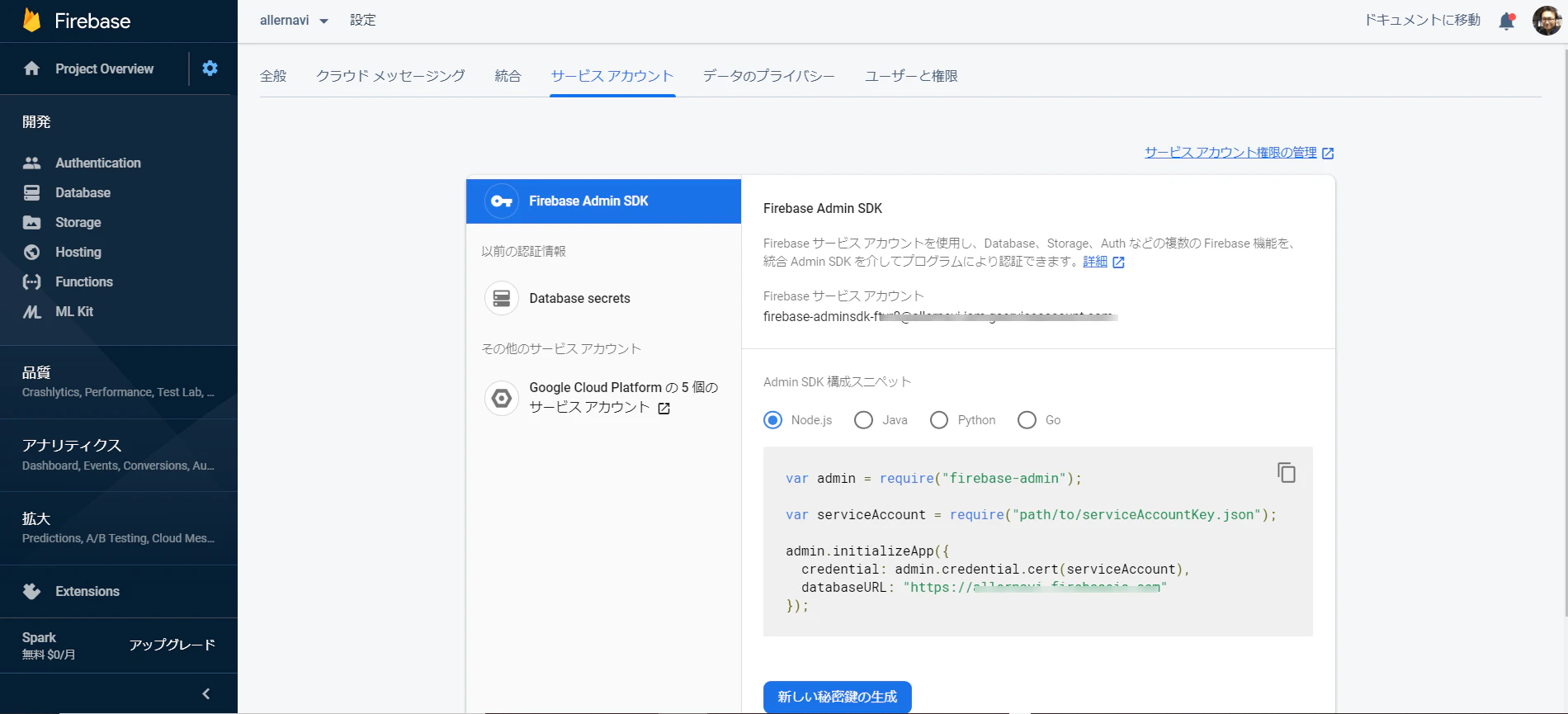1568x714 pixels.
Task: Click the Authentication people icon
Action: pyautogui.click(x=32, y=163)
